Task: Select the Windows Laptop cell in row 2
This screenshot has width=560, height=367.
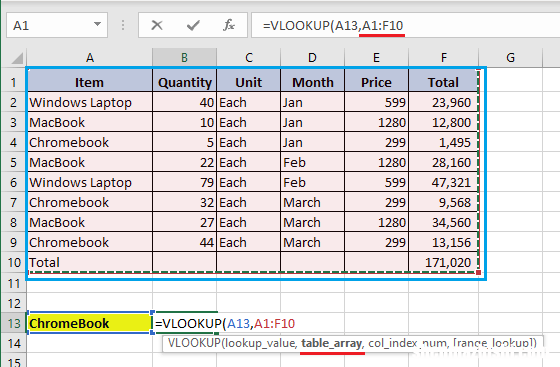Action: pyautogui.click(x=90, y=102)
